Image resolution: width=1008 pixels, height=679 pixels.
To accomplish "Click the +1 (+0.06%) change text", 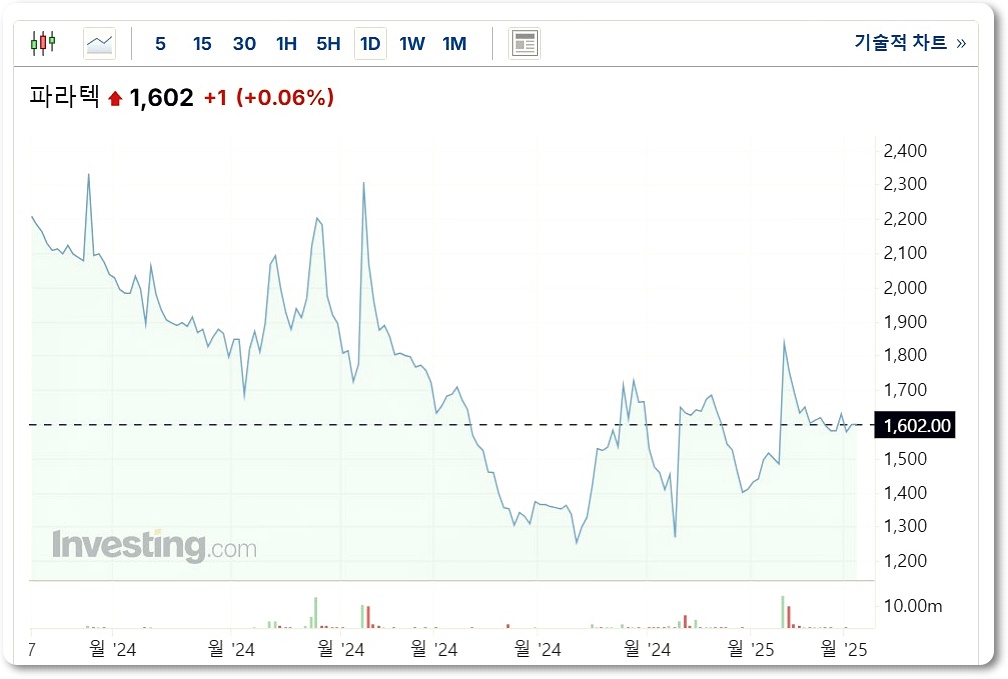I will pyautogui.click(x=269, y=98).
